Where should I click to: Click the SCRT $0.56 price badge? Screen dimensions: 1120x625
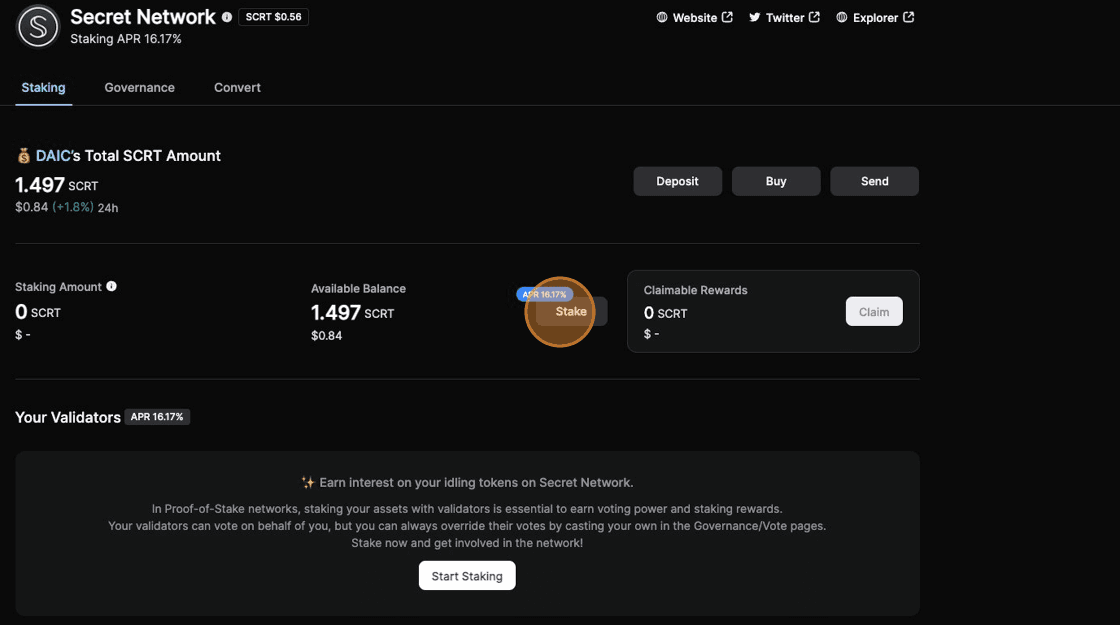pos(273,17)
